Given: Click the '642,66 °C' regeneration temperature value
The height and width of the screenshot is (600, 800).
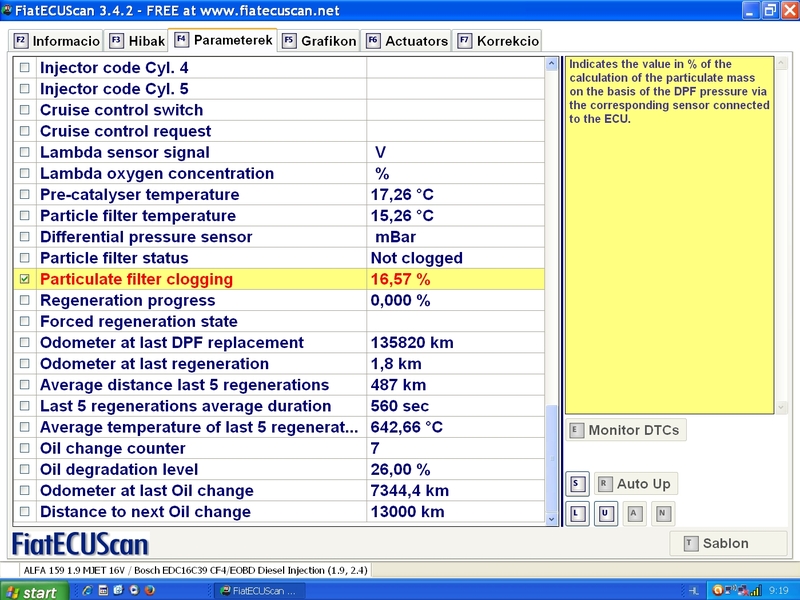Looking at the screenshot, I should pos(407,427).
